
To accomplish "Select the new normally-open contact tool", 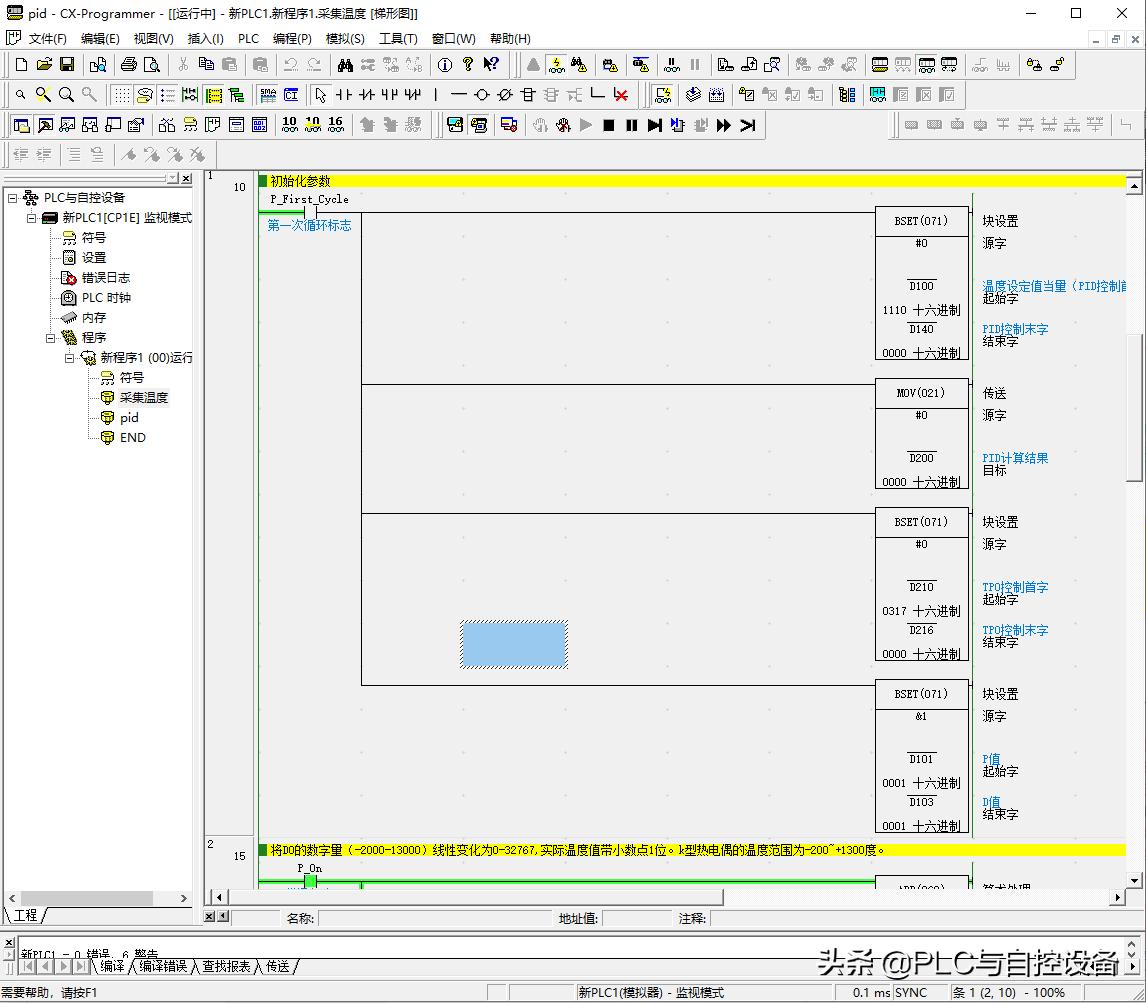I will pos(343,95).
